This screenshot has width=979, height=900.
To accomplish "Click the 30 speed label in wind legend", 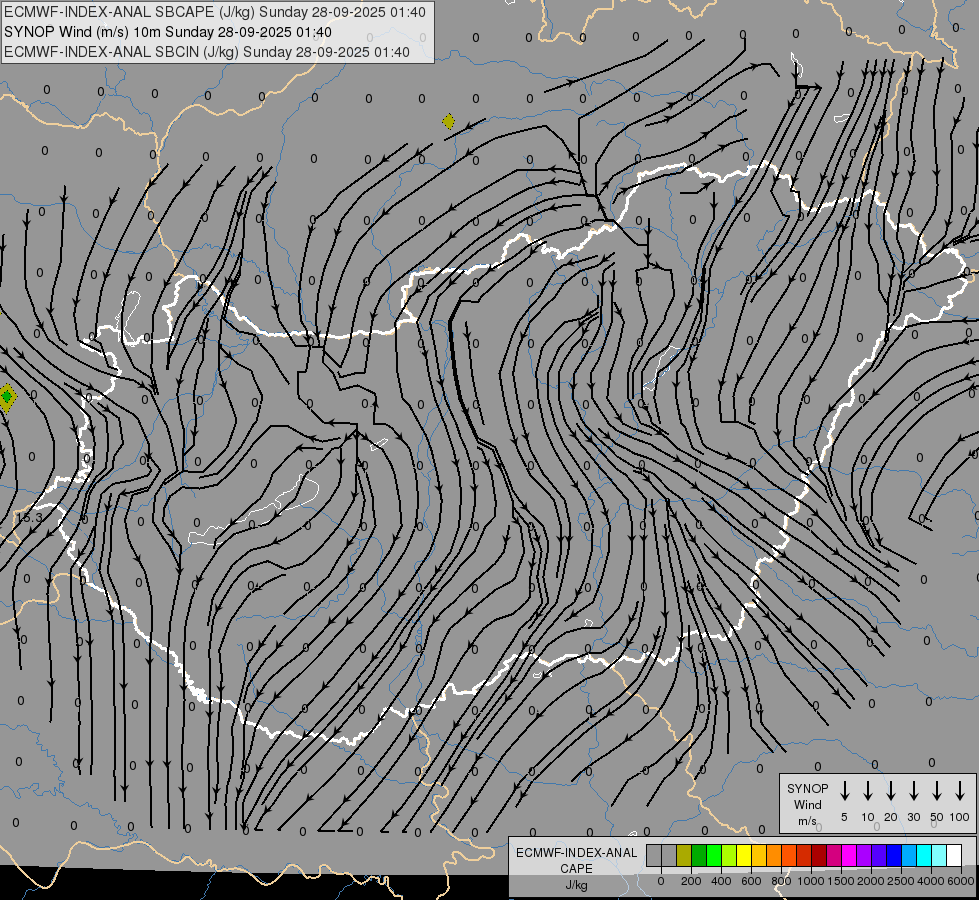I will [x=913, y=817].
